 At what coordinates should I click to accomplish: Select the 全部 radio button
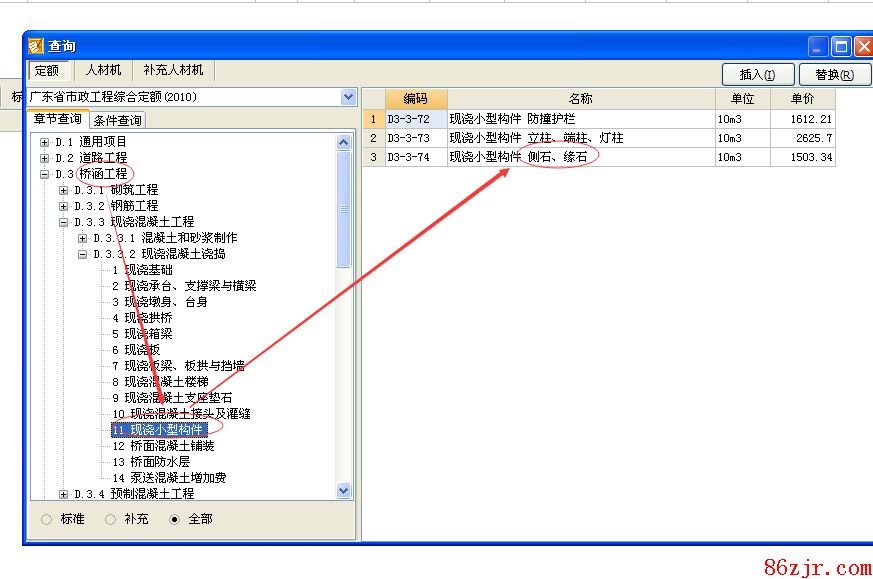[175, 520]
